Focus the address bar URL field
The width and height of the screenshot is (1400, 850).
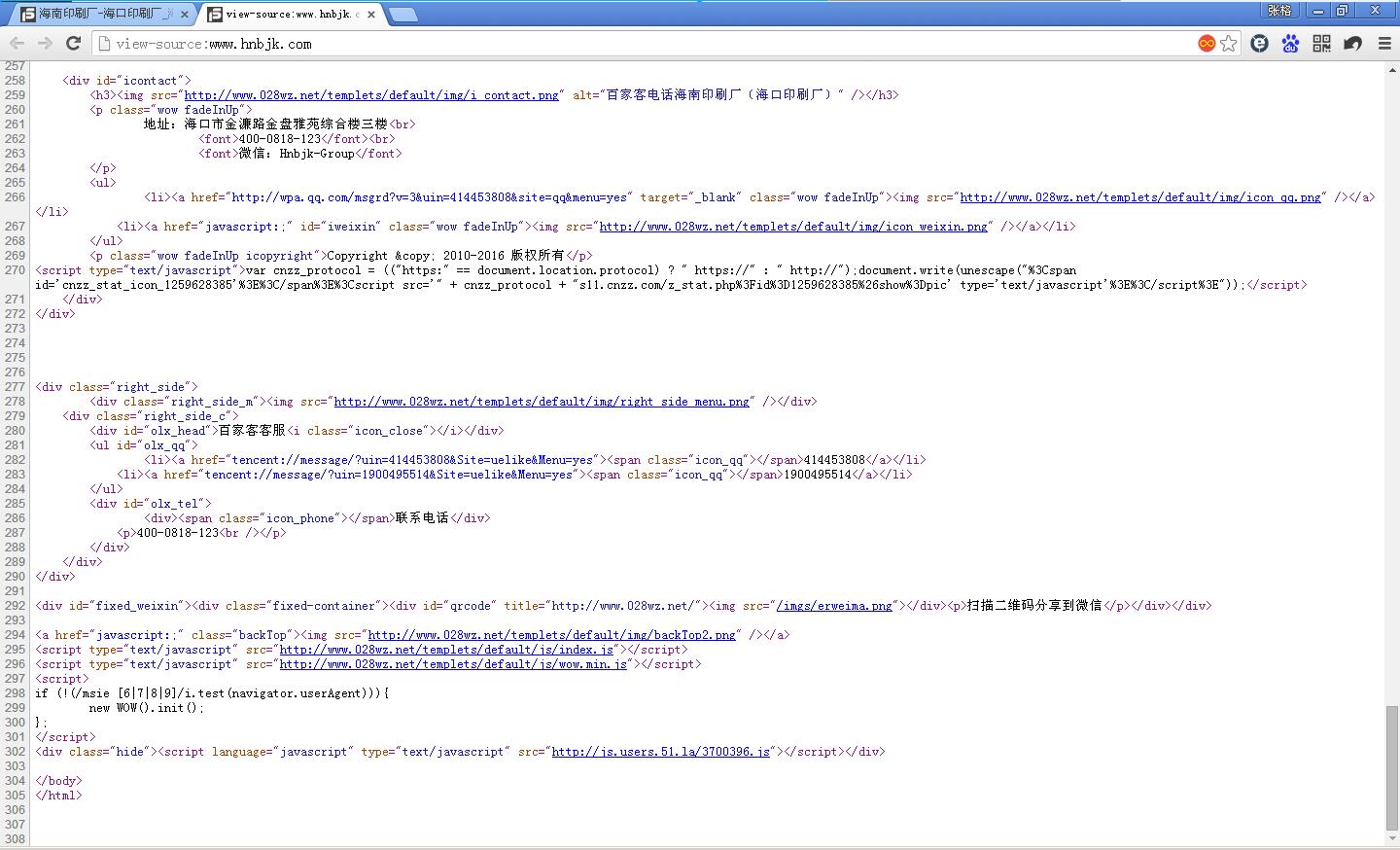point(642,43)
